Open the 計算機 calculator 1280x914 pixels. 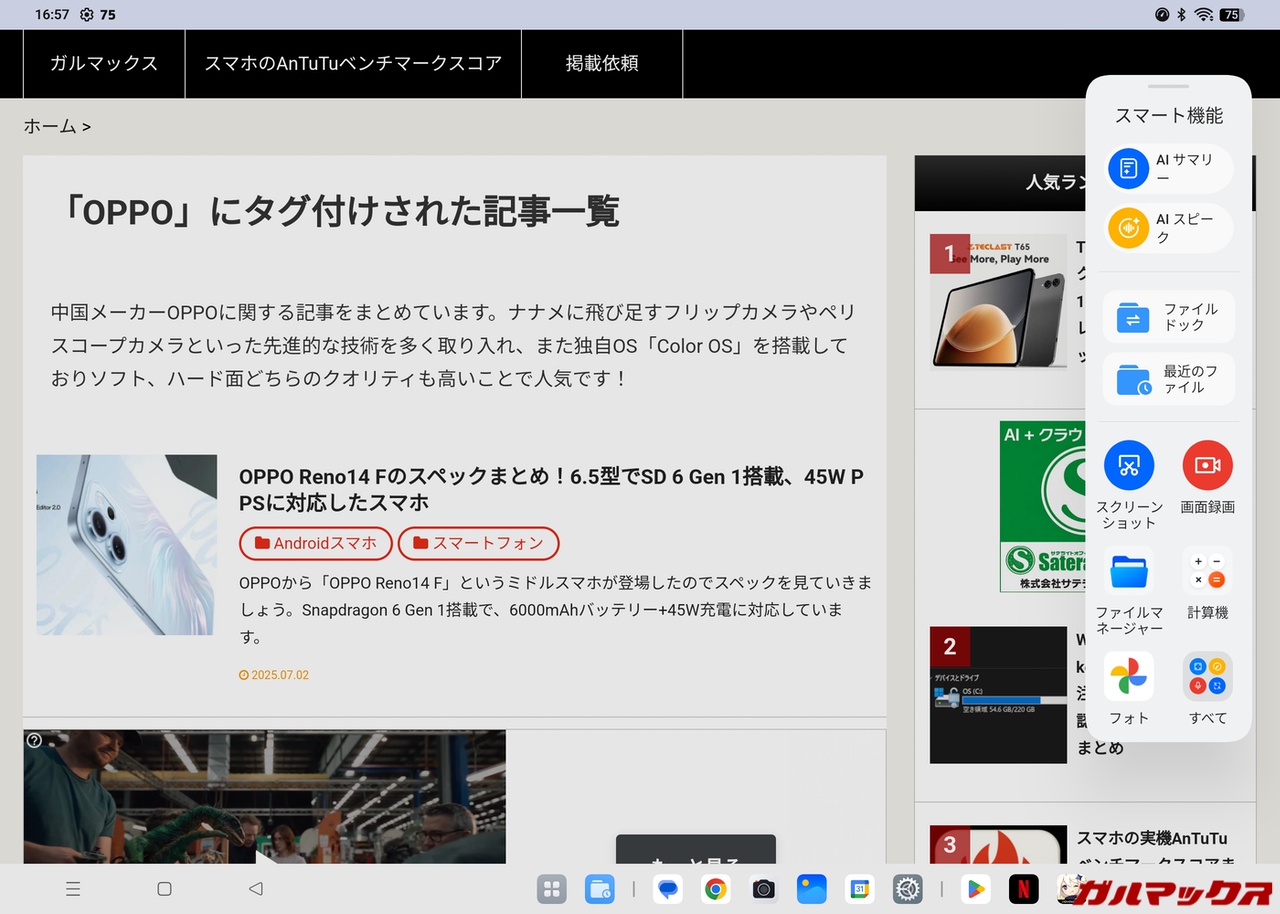[1207, 572]
